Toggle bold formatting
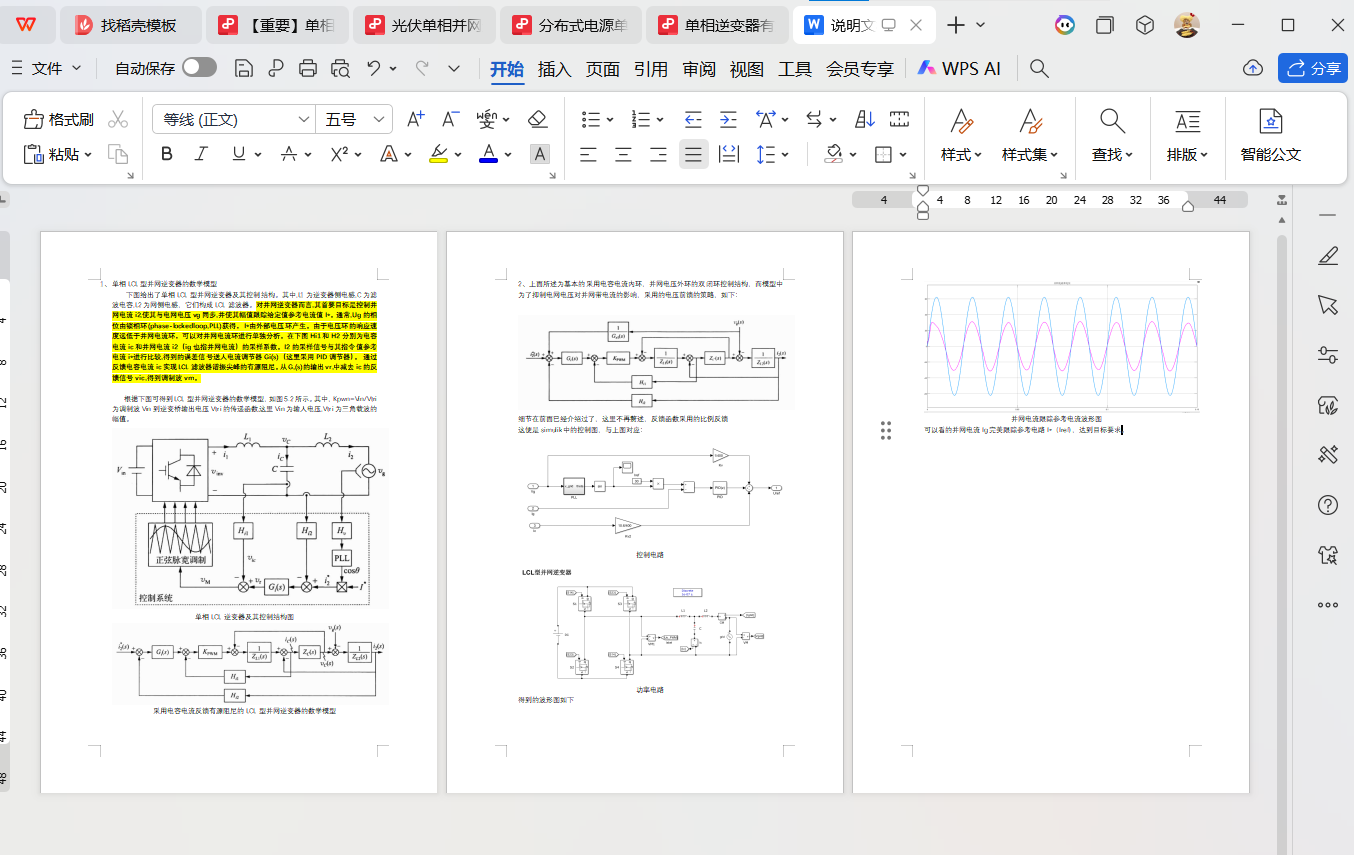This screenshot has height=855, width=1354. point(167,154)
